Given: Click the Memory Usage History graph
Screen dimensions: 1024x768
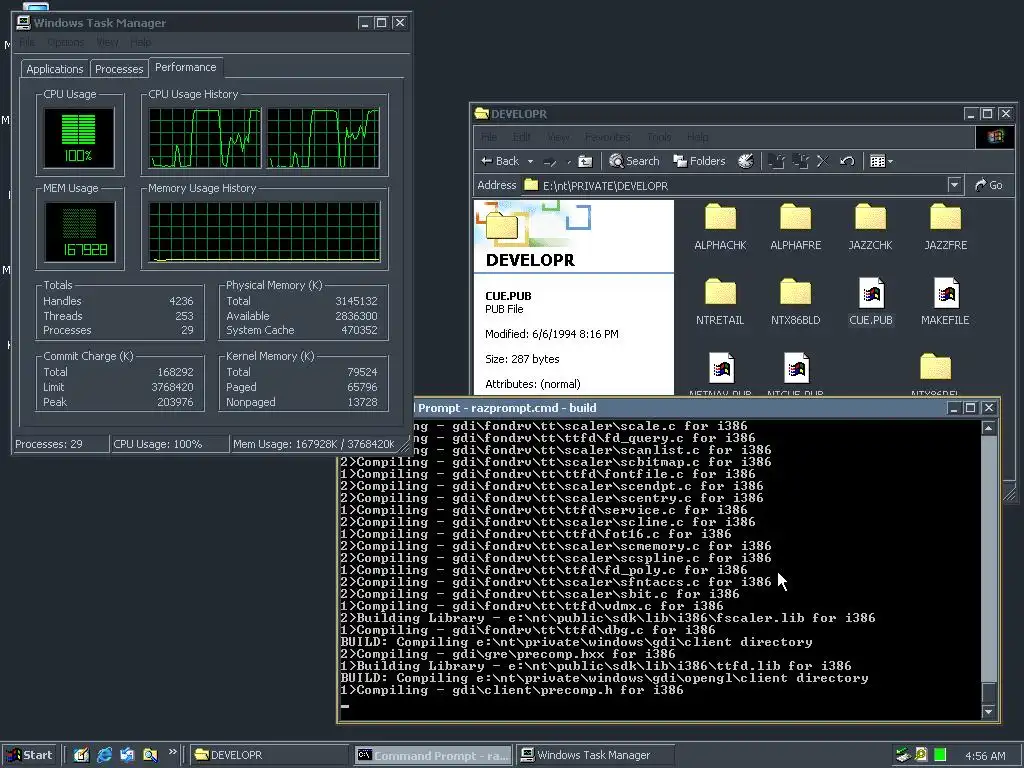Looking at the screenshot, I should pyautogui.click(x=264, y=232).
